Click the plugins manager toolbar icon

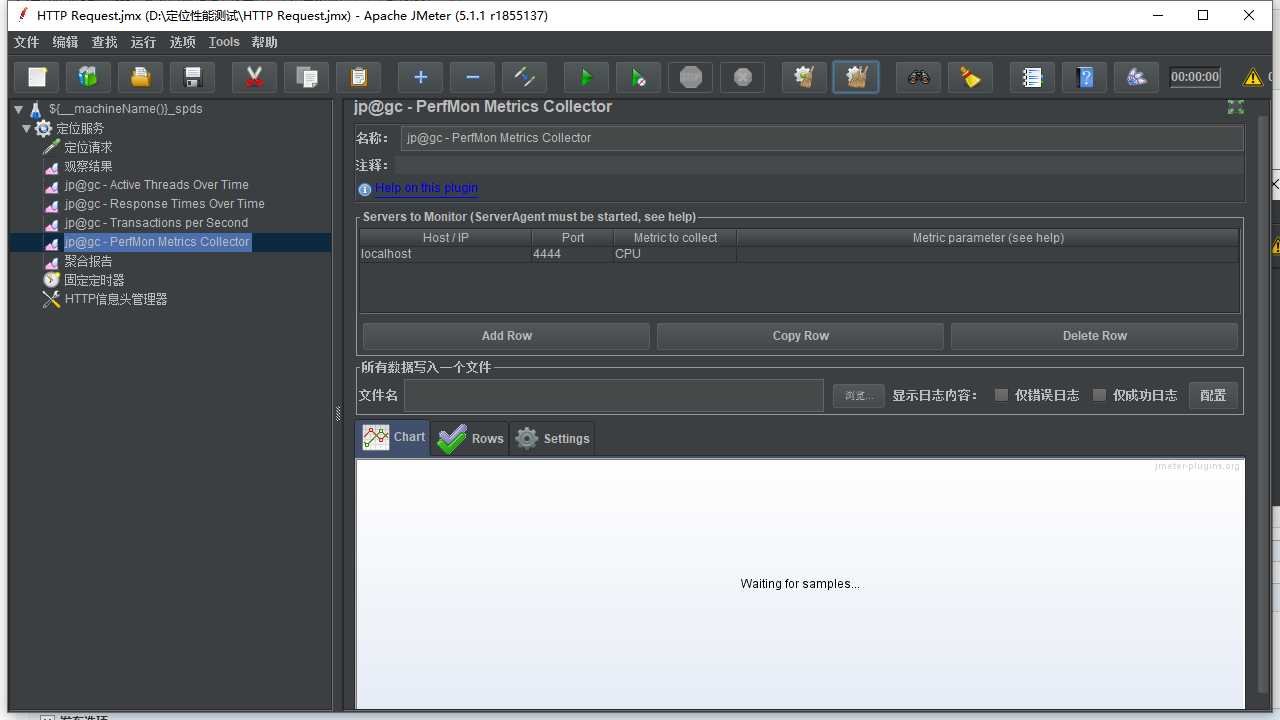click(x=1137, y=77)
